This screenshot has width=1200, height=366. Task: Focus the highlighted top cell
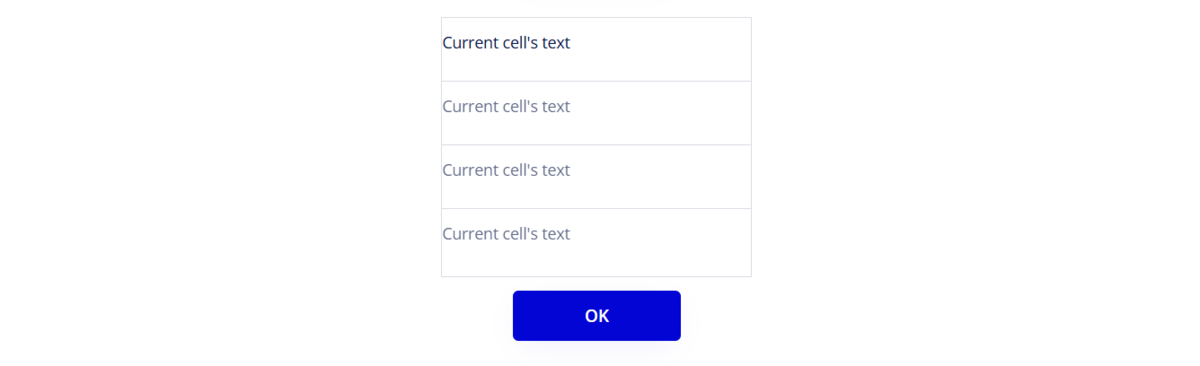click(x=596, y=49)
